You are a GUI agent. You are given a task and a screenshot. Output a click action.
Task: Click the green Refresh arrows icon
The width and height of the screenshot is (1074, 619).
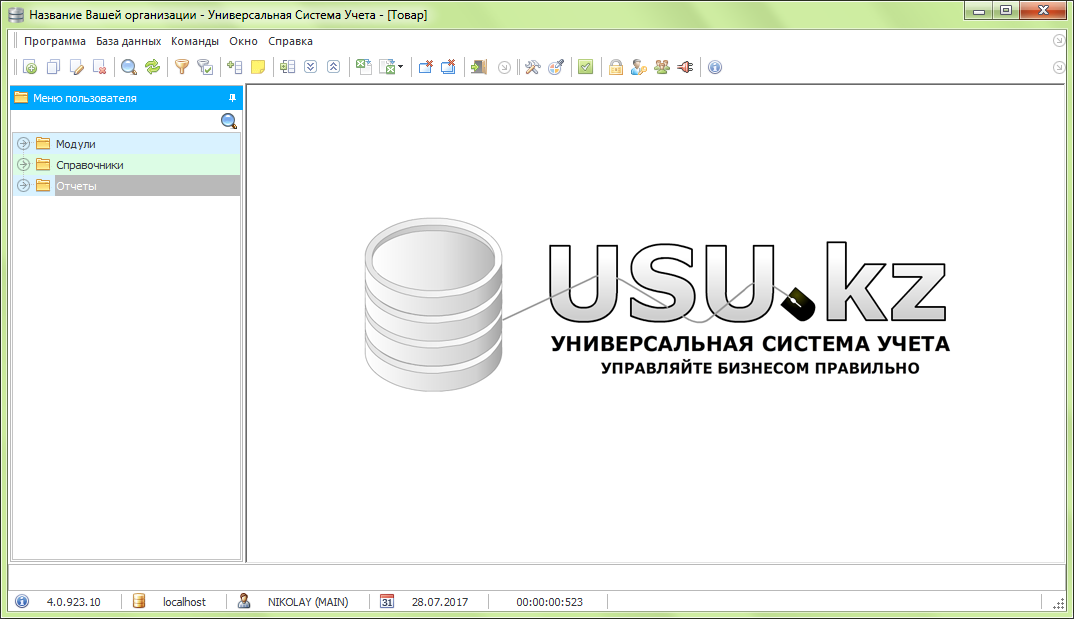[152, 67]
